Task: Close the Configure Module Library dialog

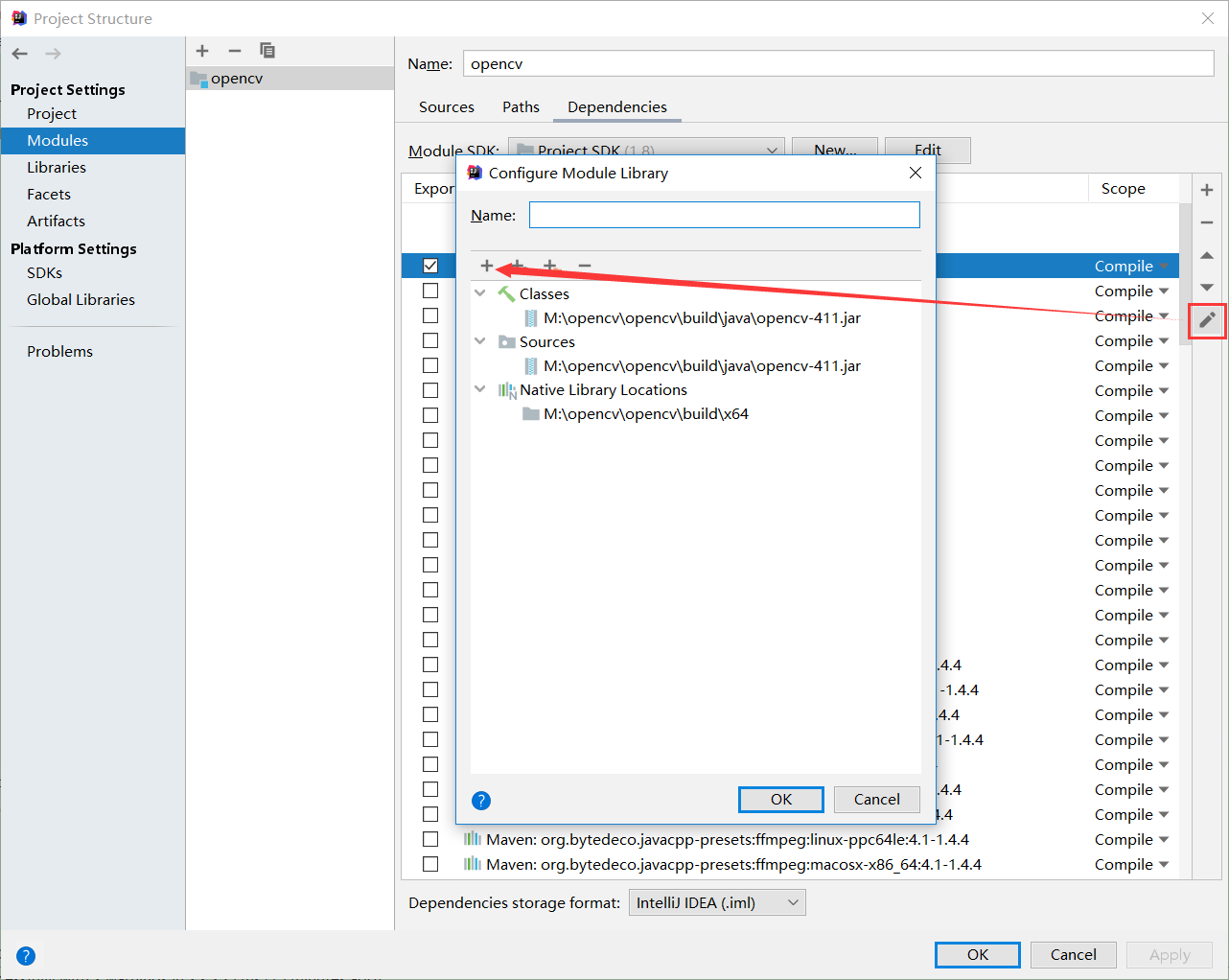Action: [x=916, y=173]
